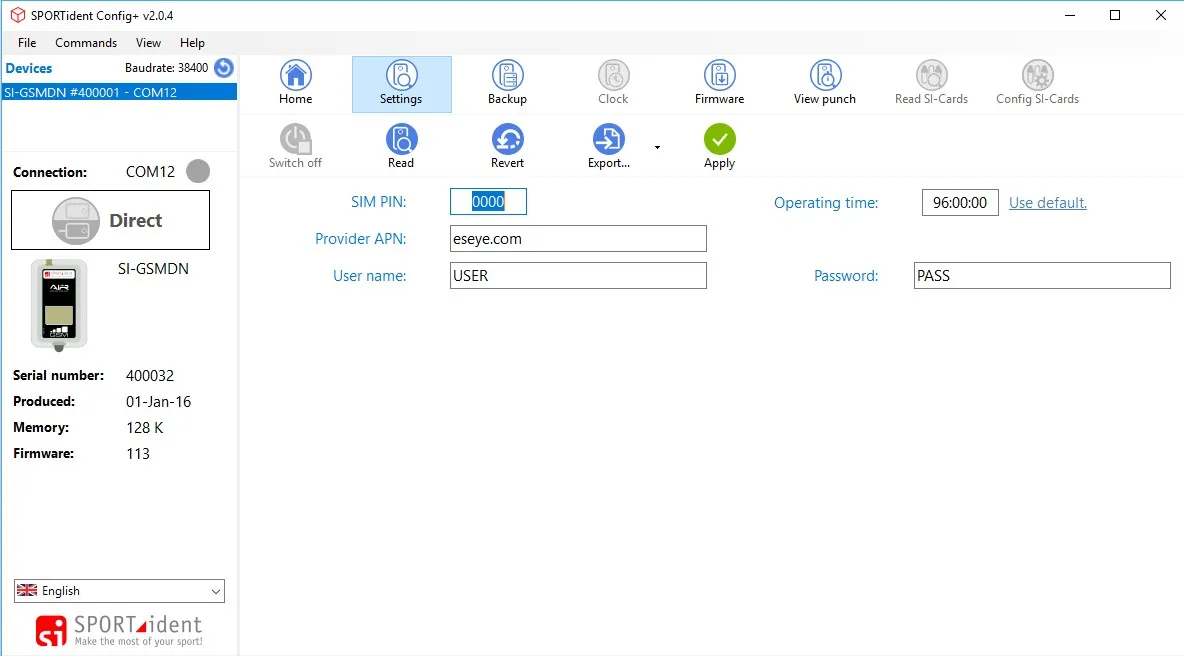Click the Use default link

tap(1048, 202)
